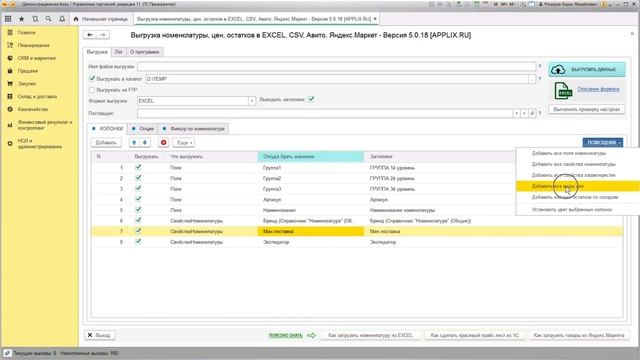The width and height of the screenshot is (640, 360).
Task: Open the Казначейство section in sidebar
Action: [33, 109]
